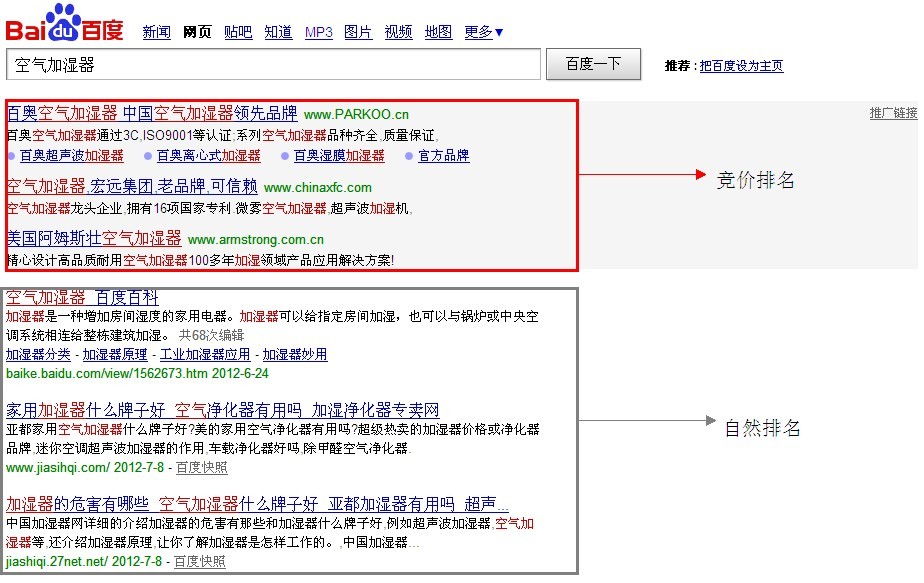Open ad result 空气加湿器,宏远集团,老品牌,可信赖
The image size is (924, 583).
click(x=132, y=186)
